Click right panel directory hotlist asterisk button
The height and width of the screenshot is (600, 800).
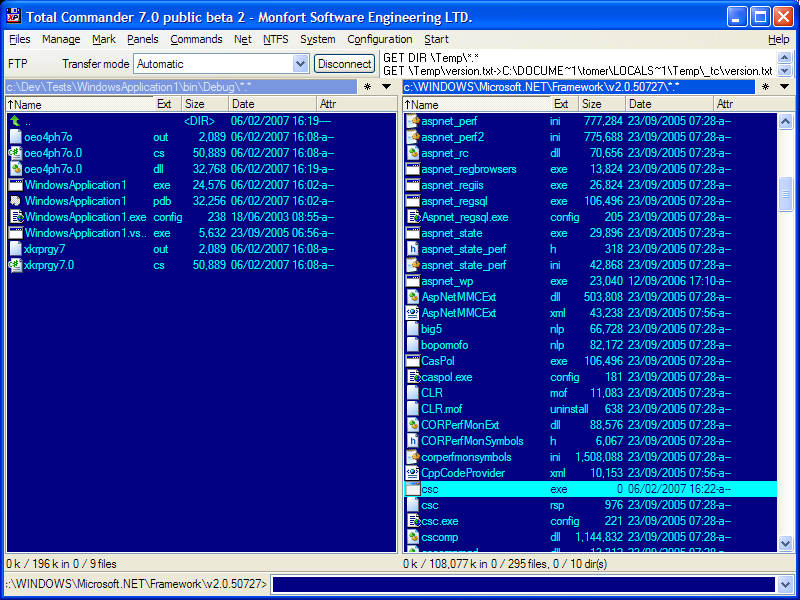click(765, 87)
